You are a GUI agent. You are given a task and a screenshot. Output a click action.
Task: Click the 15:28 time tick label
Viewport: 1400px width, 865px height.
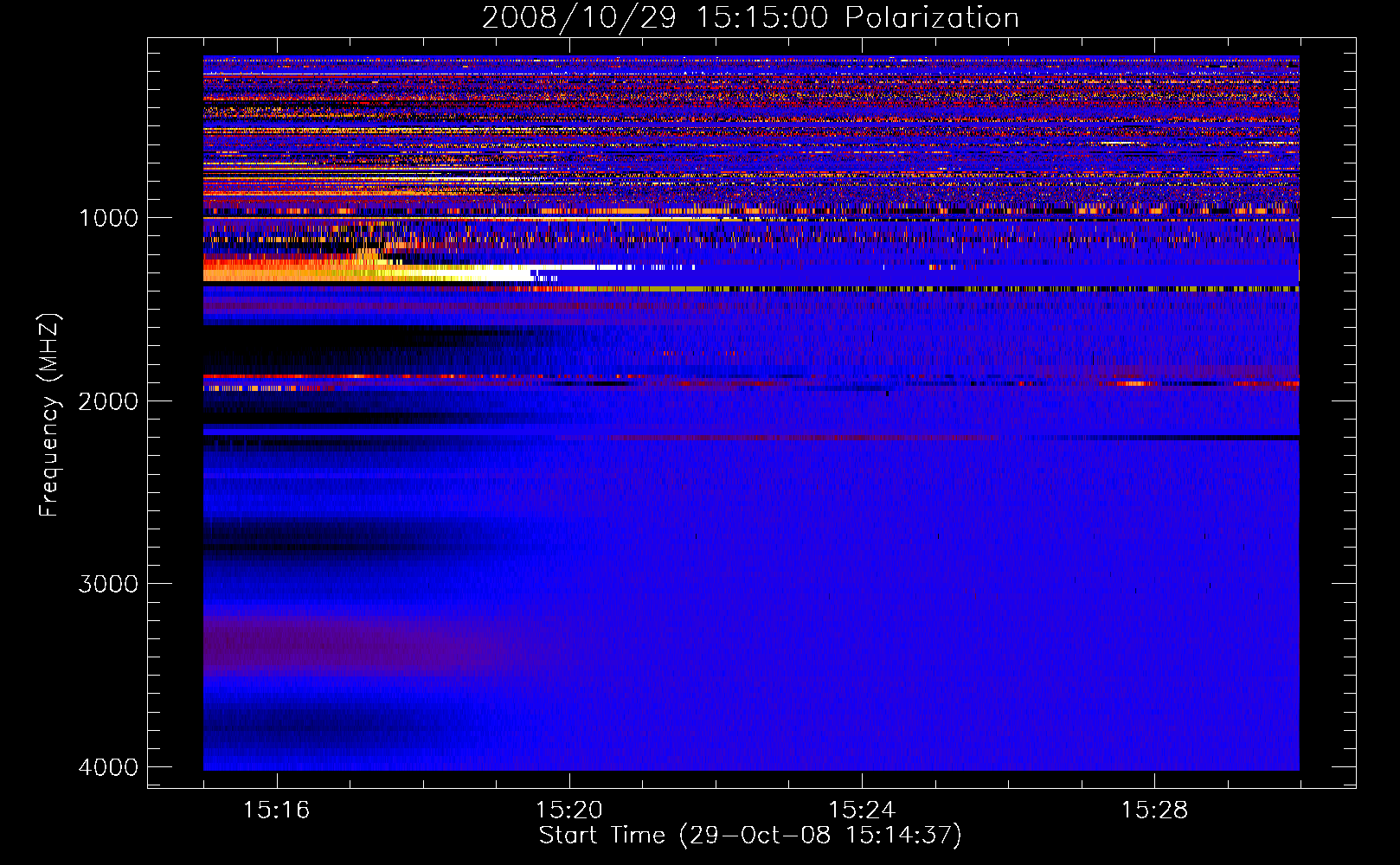tap(1154, 811)
